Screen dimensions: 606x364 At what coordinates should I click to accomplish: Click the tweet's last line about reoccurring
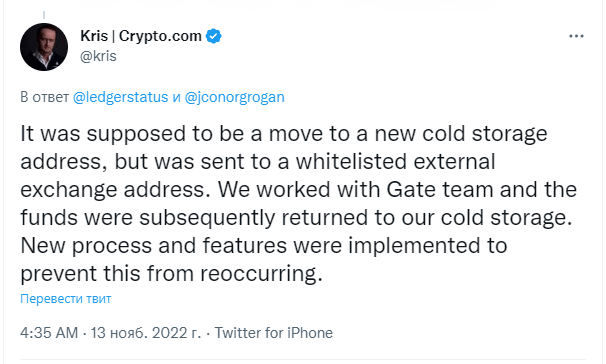pos(171,274)
